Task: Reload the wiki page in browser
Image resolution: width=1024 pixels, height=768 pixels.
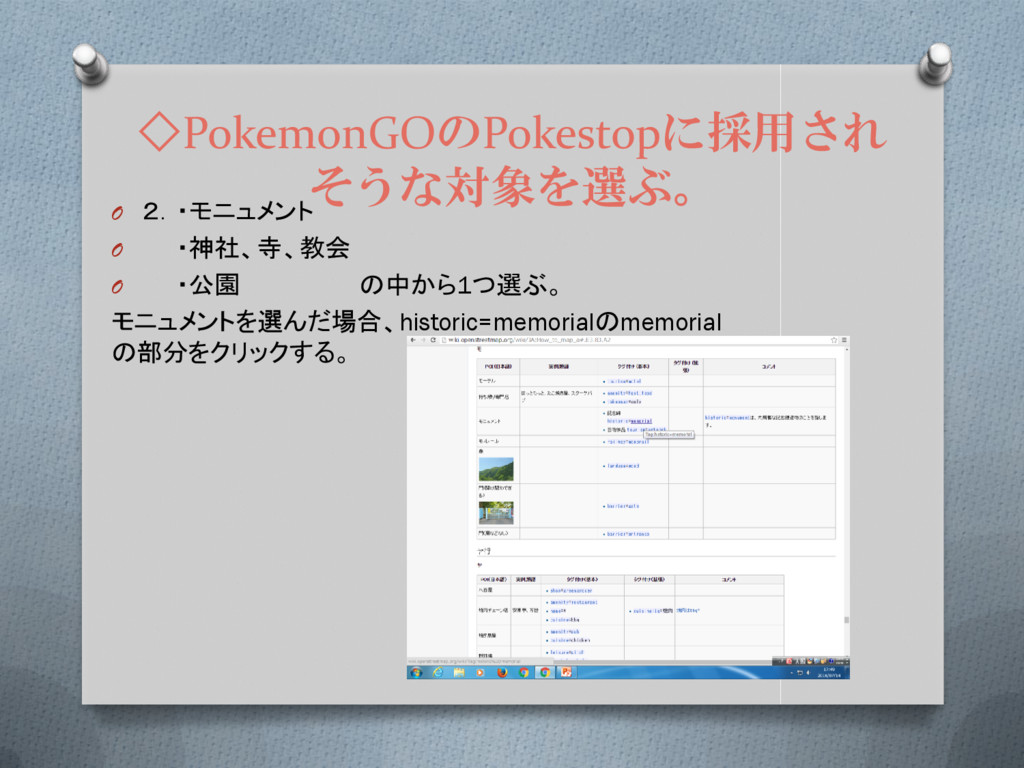Action: click(x=433, y=340)
